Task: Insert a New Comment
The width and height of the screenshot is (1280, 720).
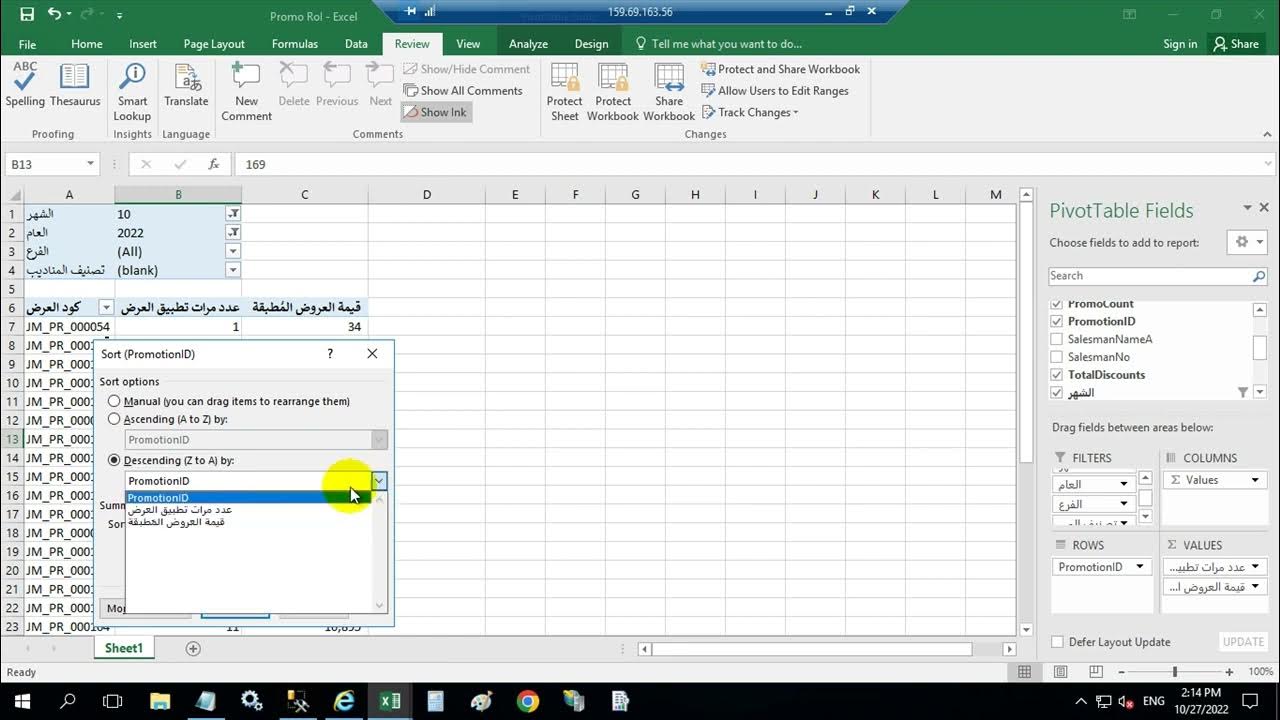Action: (246, 92)
